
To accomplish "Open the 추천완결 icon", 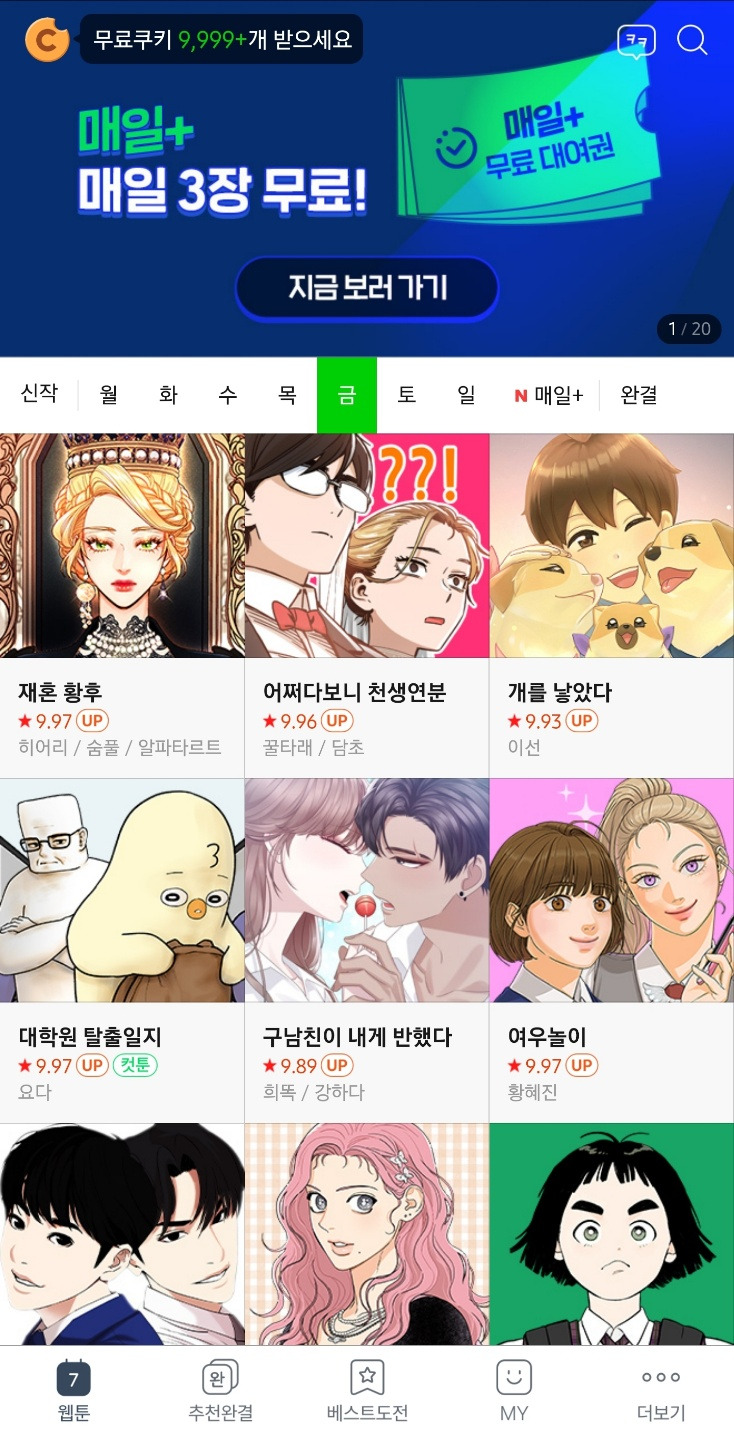I will point(220,1377).
